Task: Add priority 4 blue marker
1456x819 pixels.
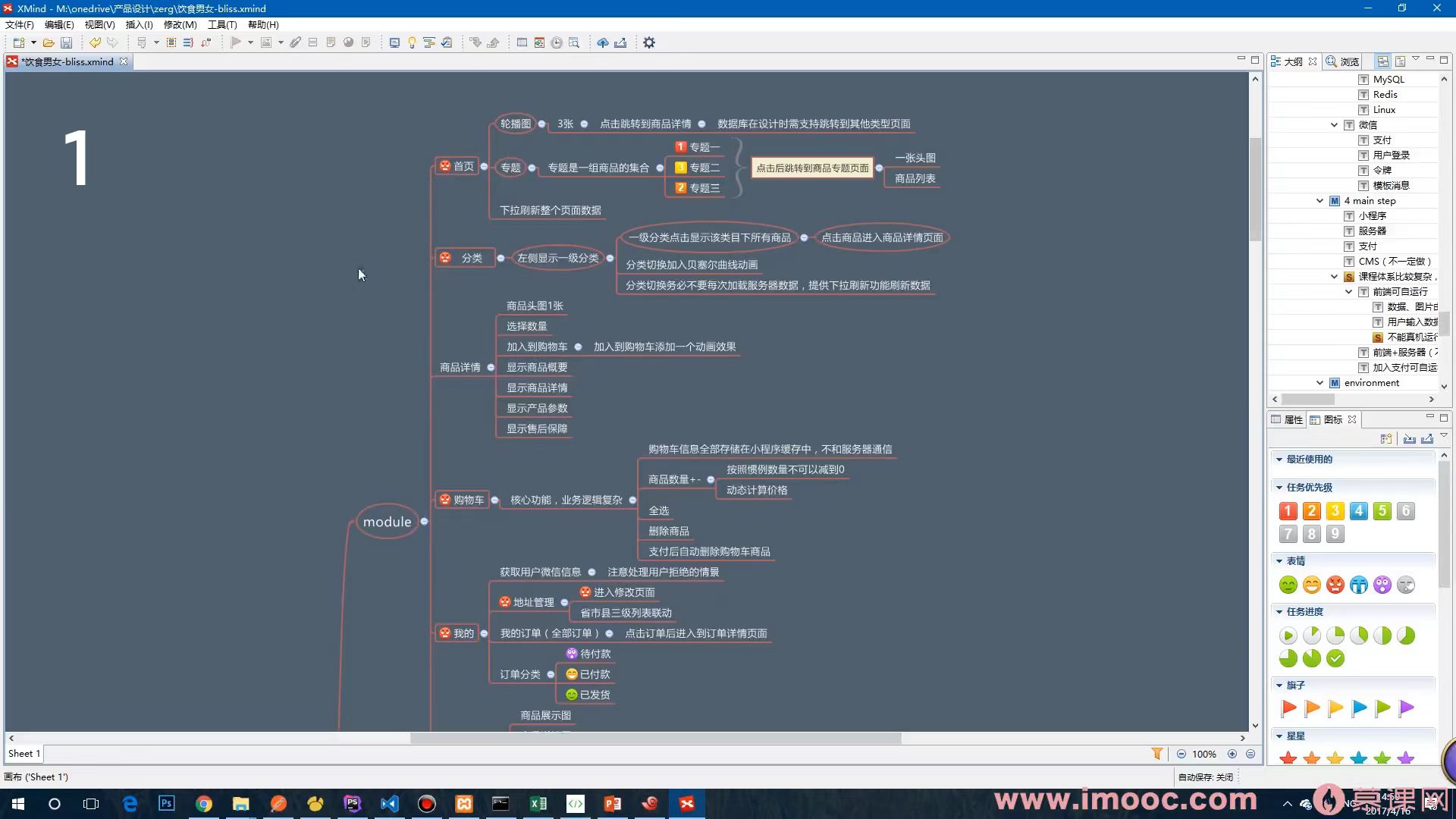Action: point(1359,511)
